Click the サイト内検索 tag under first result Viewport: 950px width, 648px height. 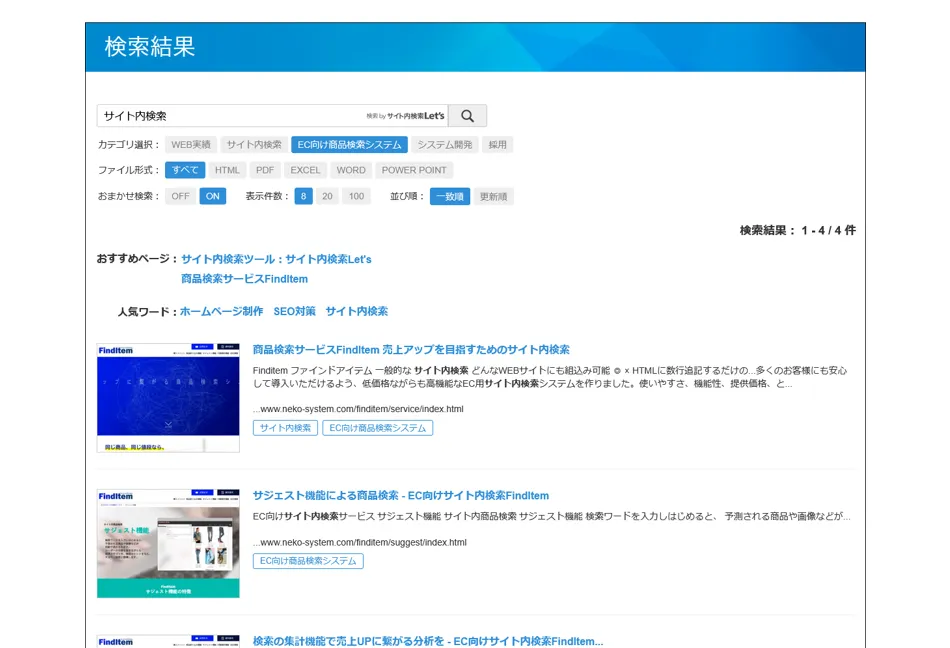(x=285, y=428)
